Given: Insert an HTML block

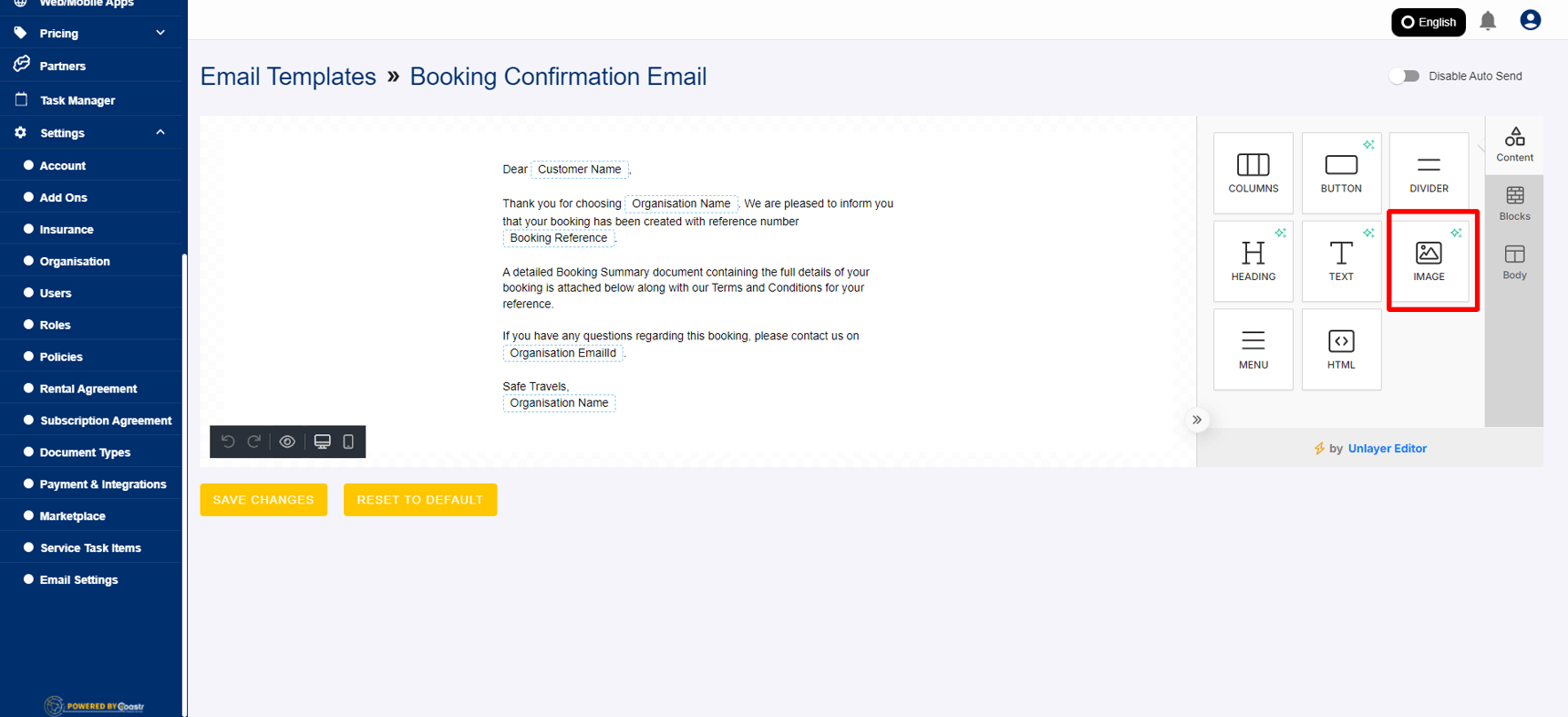Looking at the screenshot, I should tap(1341, 349).
